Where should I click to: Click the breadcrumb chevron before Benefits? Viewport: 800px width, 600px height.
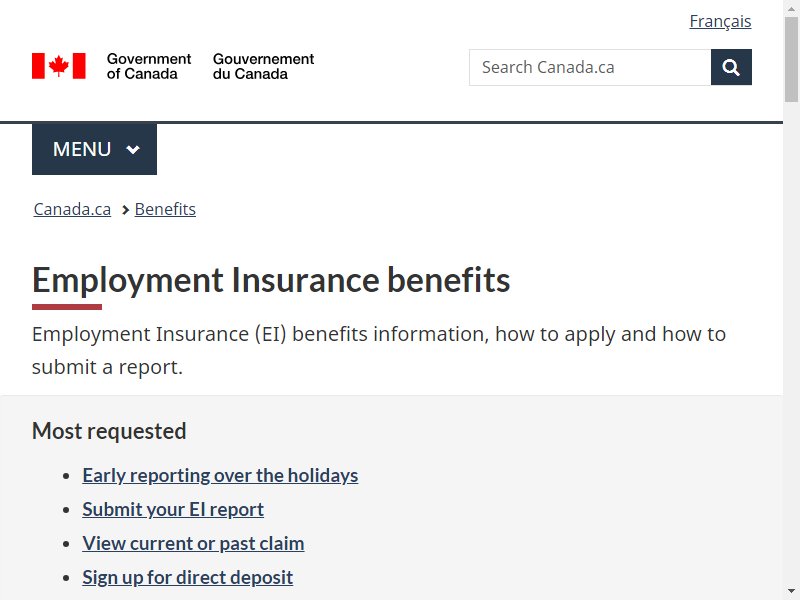pyautogui.click(x=126, y=210)
